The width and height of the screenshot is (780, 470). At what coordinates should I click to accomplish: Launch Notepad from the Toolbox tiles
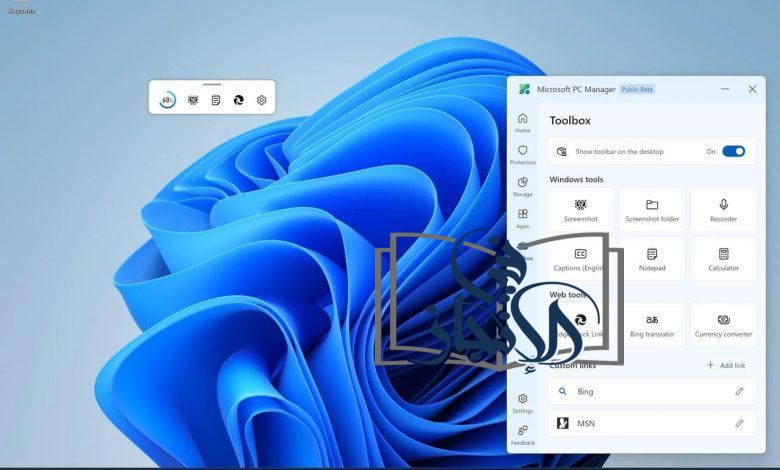point(652,259)
